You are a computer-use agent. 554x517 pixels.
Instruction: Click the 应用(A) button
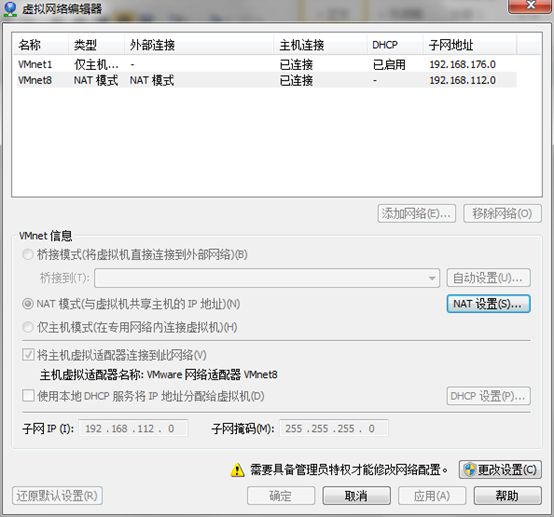(x=432, y=496)
